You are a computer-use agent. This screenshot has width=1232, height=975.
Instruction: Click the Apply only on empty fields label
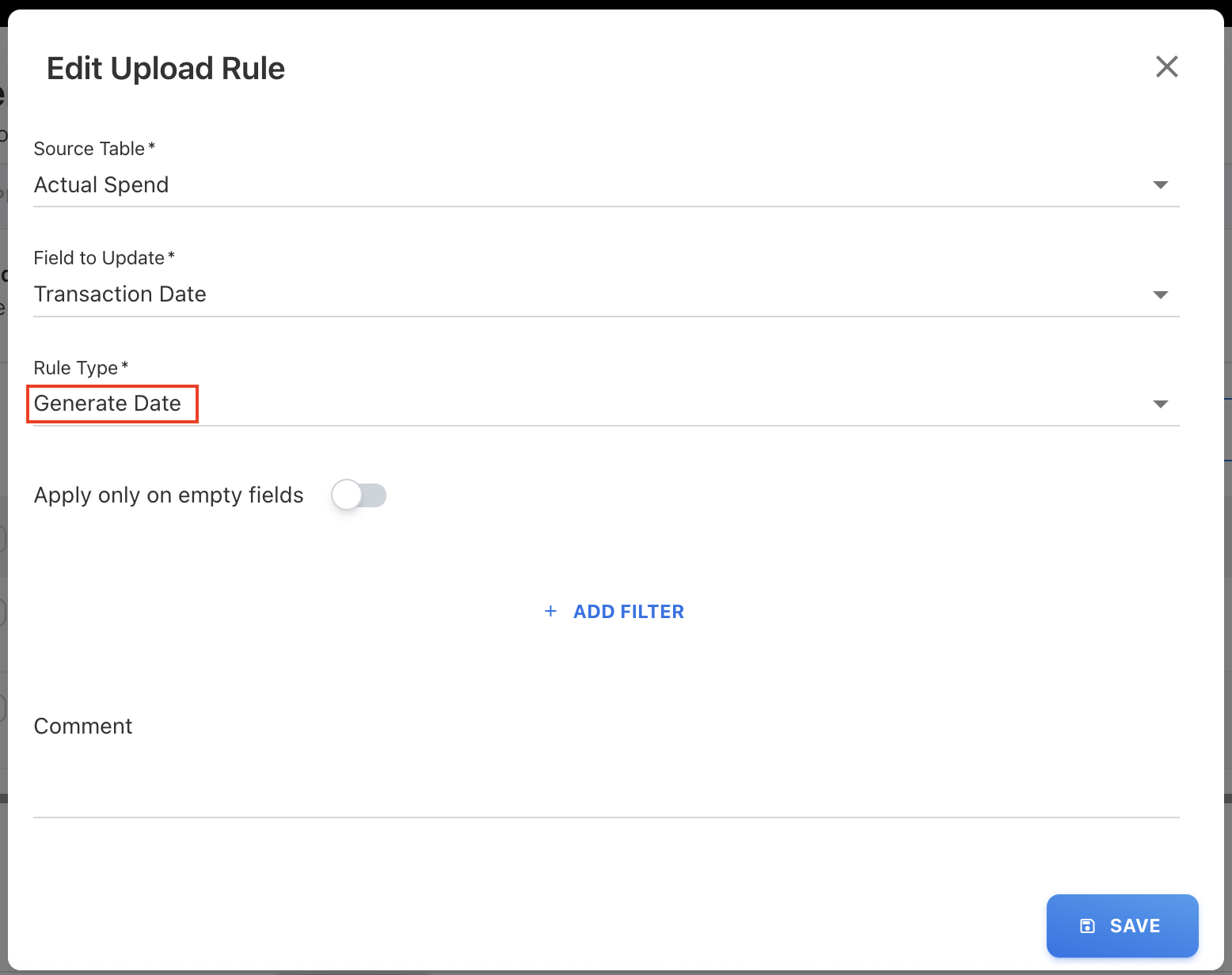(x=169, y=495)
